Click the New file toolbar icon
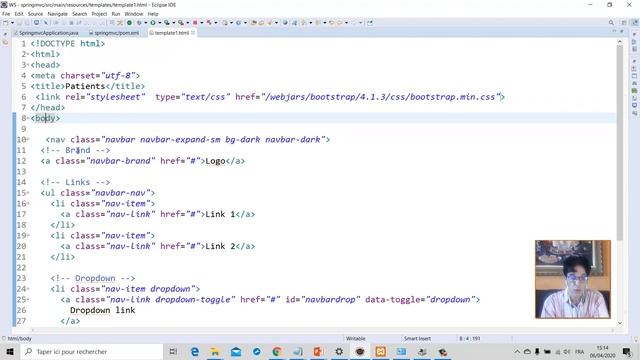 point(6,23)
